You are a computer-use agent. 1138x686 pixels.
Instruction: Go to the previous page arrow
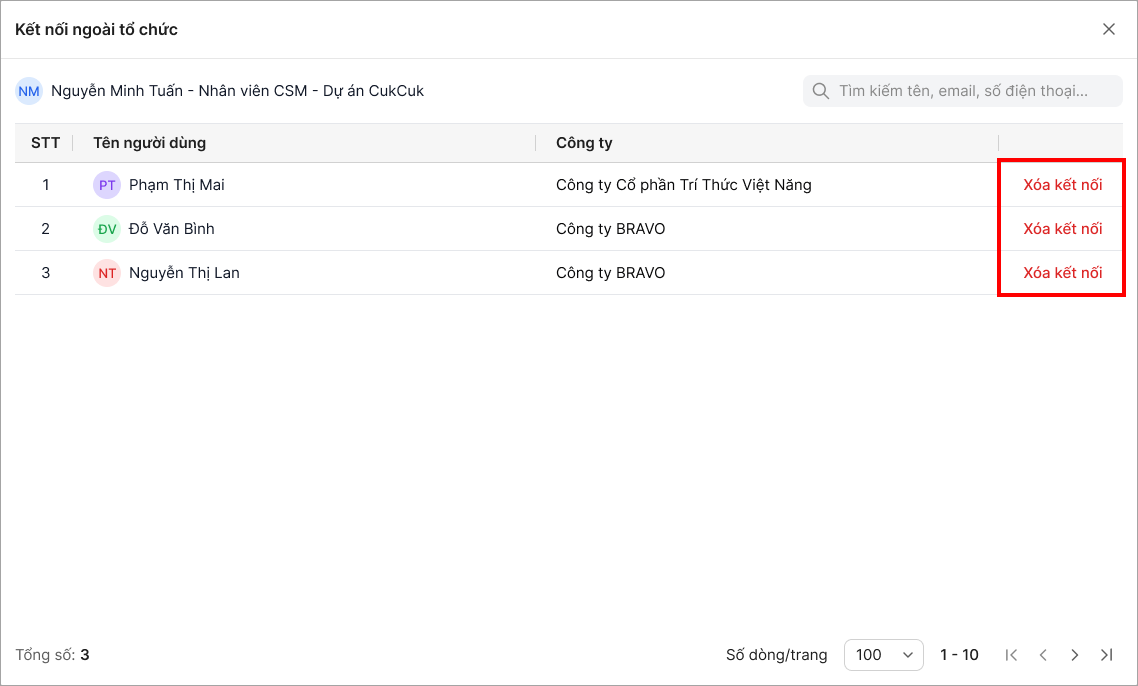tap(1043, 655)
